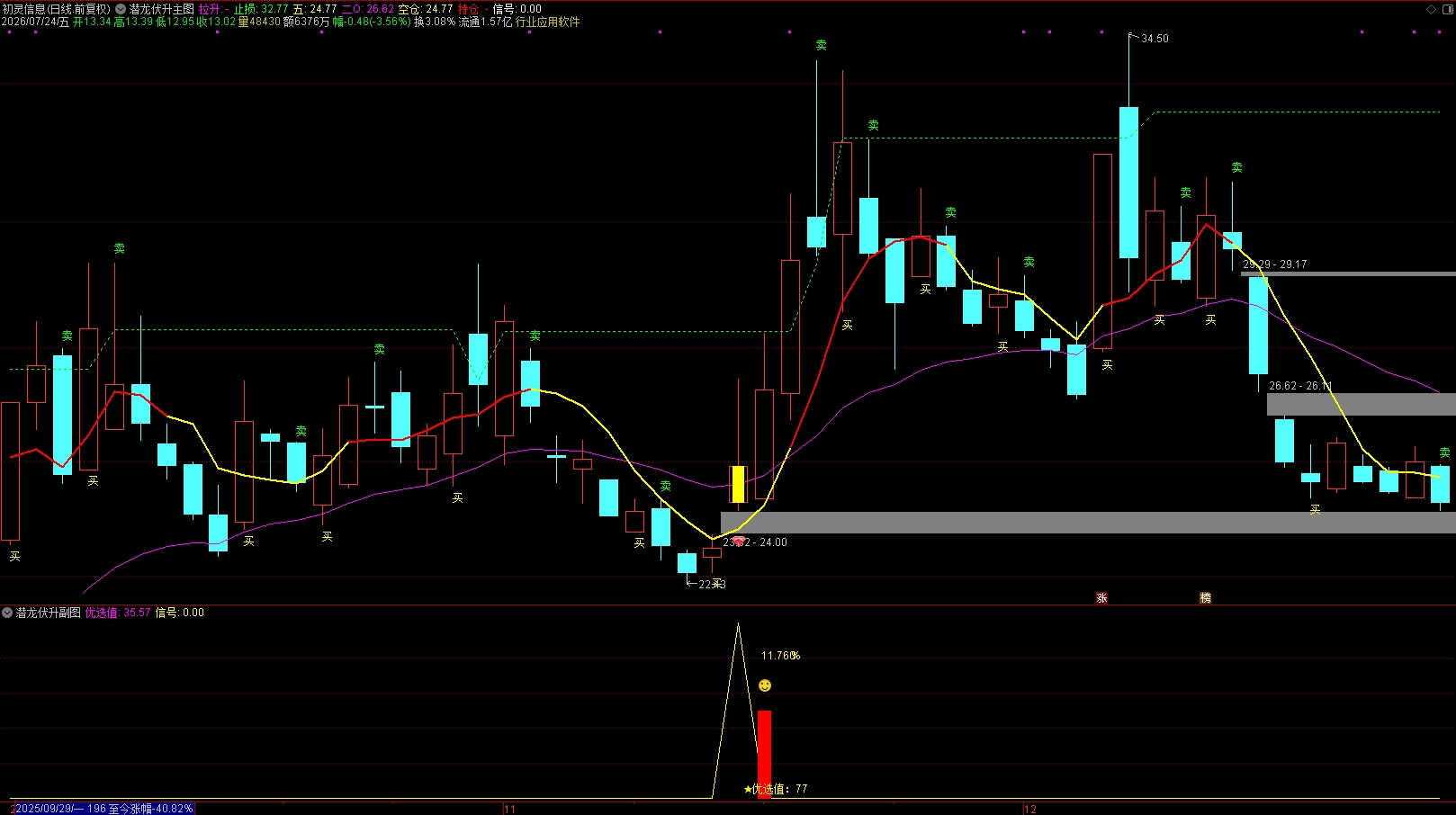The image size is (1456, 815).
Task: Expand the 潜龙伏升副图 indicator dropdown
Action: (x=8, y=613)
